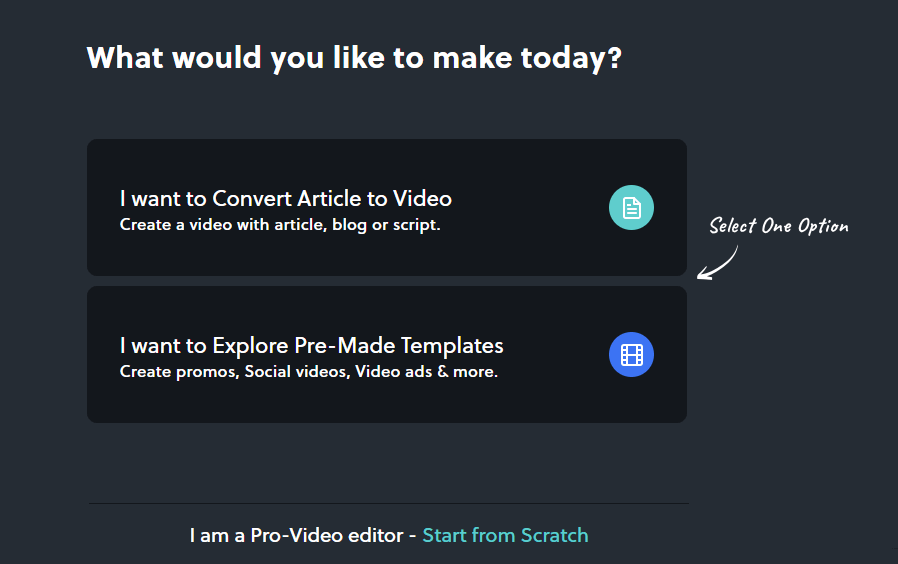Select "I want to Convert Article to Video"
898x564 pixels.
coord(286,199)
